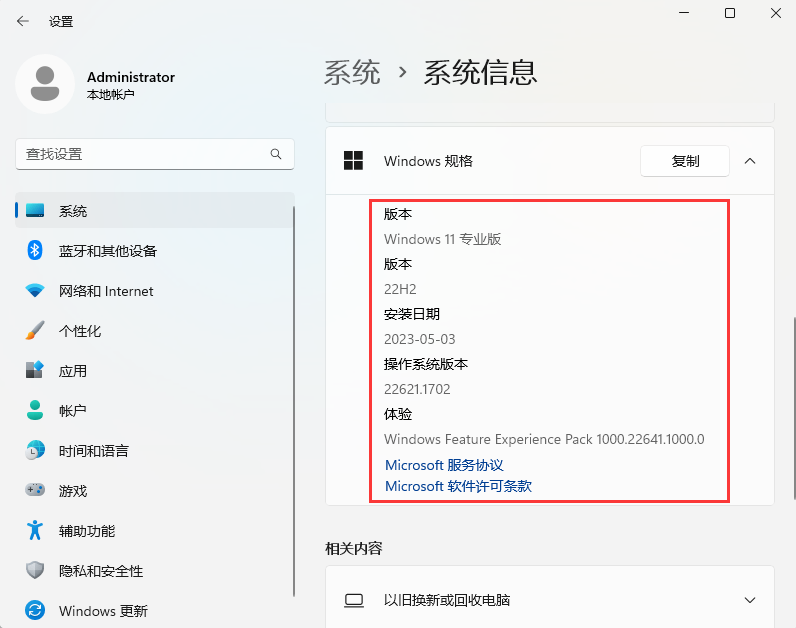The height and width of the screenshot is (628, 796).
Task: Click 系统 in the breadcrumb
Action: click(352, 72)
